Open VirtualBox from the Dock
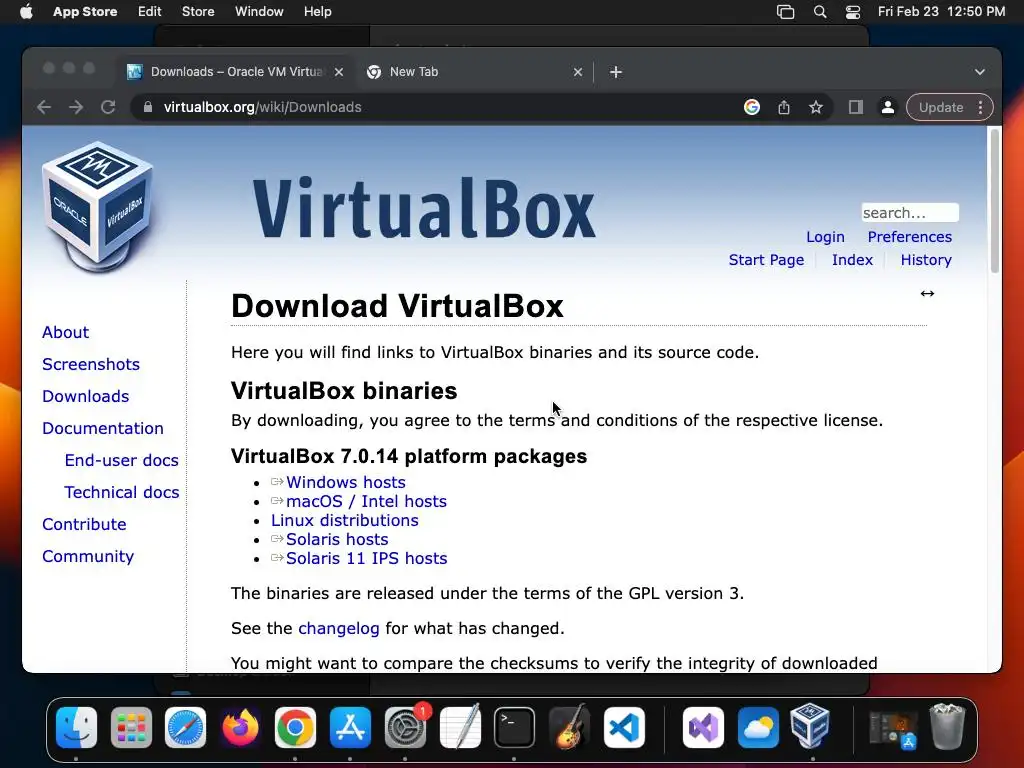Screen dimensions: 1024x768 [810, 727]
